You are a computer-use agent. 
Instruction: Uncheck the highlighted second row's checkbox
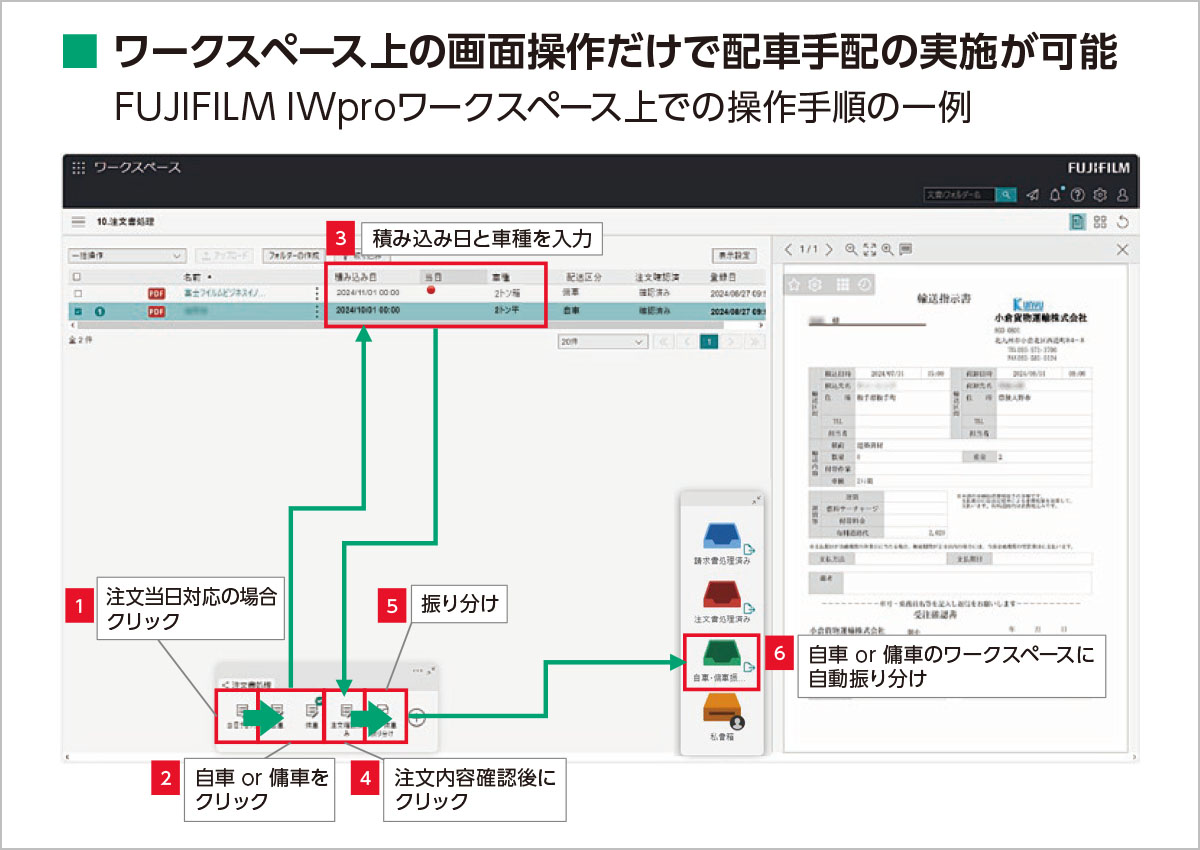pos(78,310)
